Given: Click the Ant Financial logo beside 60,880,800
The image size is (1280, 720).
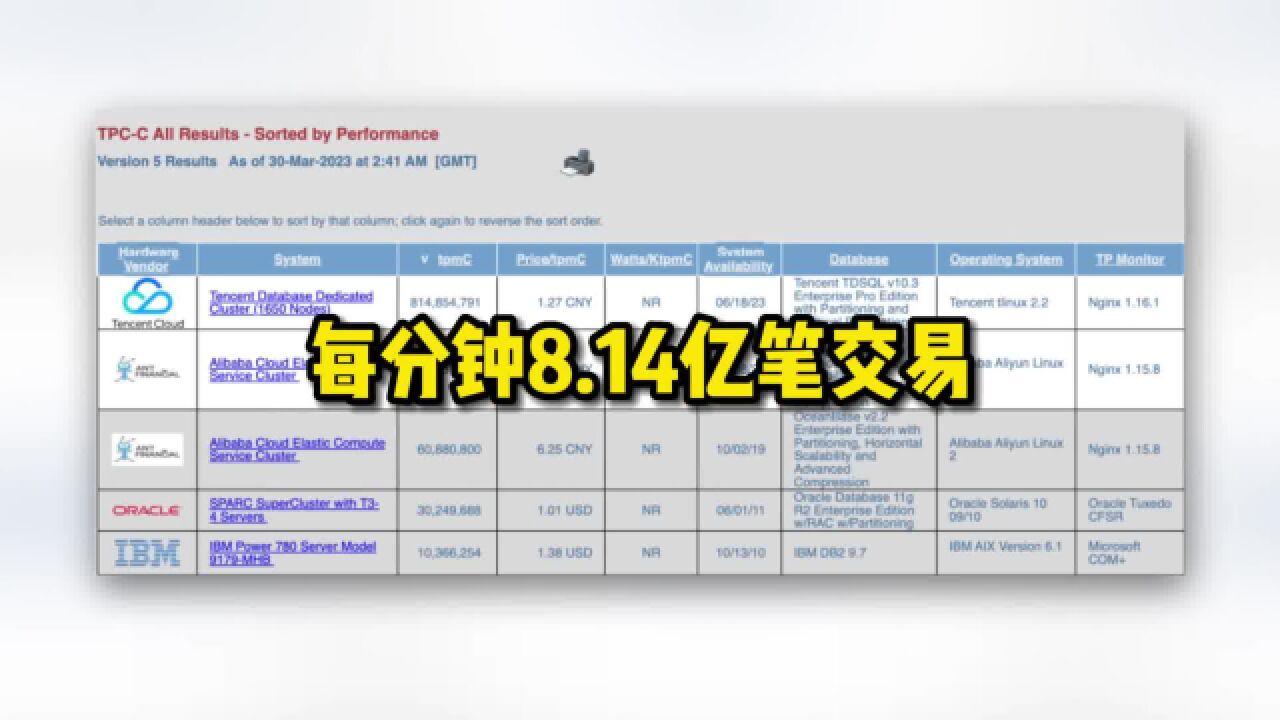Looking at the screenshot, I should click(147, 449).
